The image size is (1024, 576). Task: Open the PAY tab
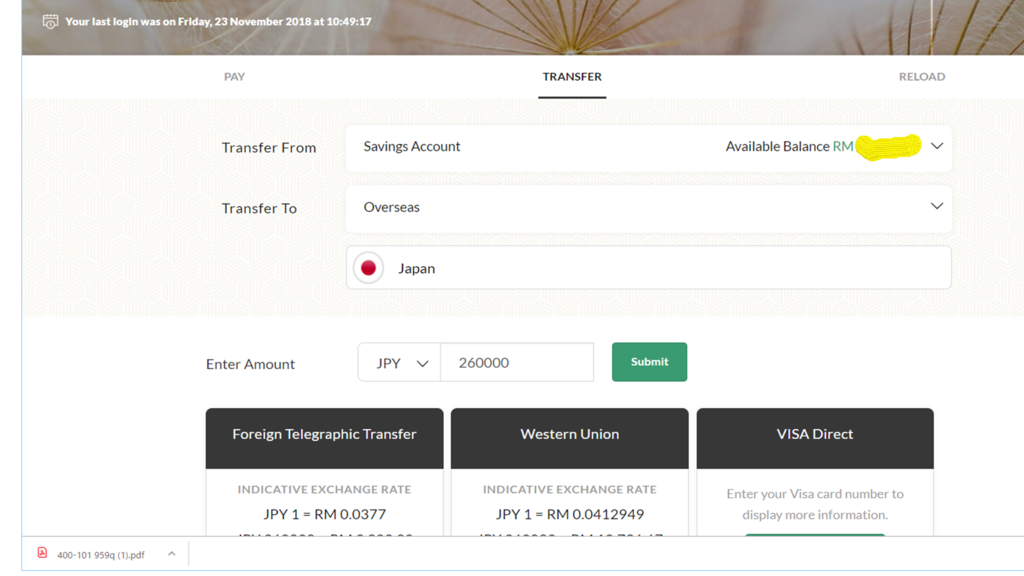234,76
